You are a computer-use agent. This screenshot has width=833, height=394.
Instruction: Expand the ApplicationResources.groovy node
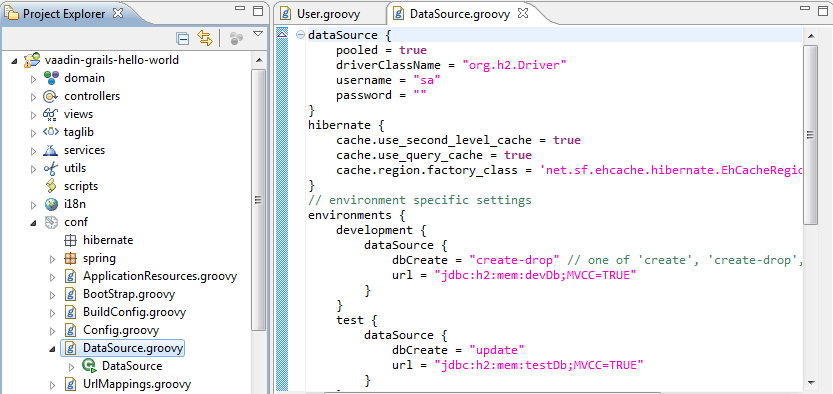click(x=53, y=278)
